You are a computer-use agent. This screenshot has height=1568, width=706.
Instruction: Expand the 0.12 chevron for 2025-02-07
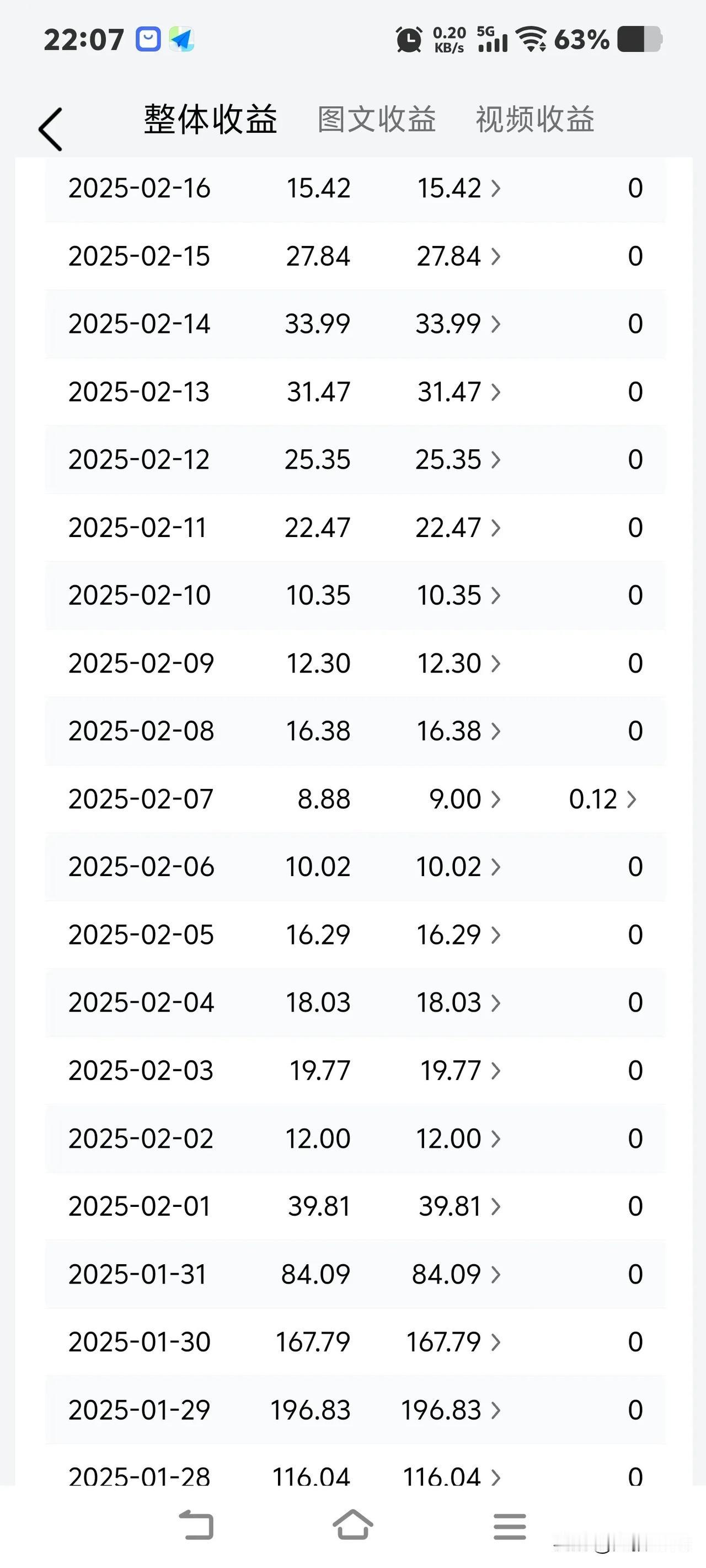631,799
